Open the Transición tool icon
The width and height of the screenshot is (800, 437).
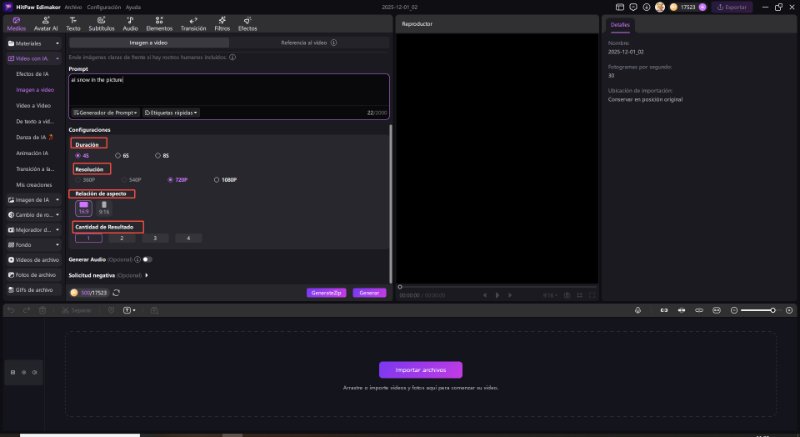click(x=192, y=23)
